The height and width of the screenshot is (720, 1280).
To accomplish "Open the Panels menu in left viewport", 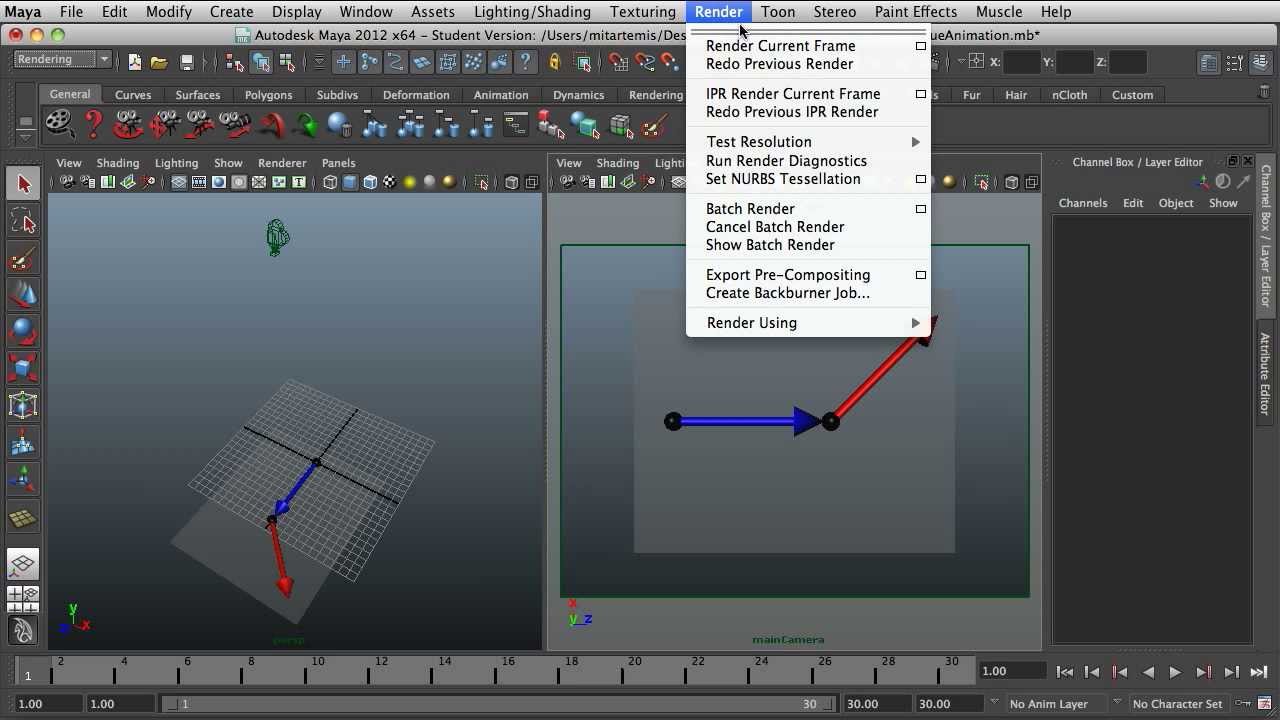I will pyautogui.click(x=338, y=163).
